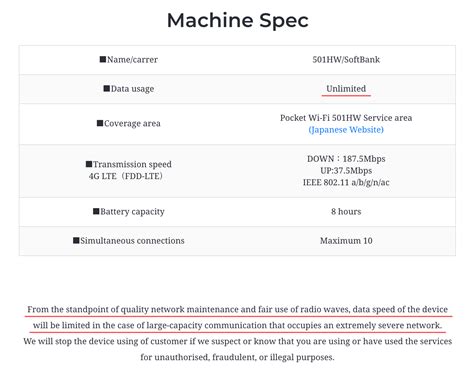Click the Name/carrer row label
The image size is (474, 373).
tap(129, 60)
